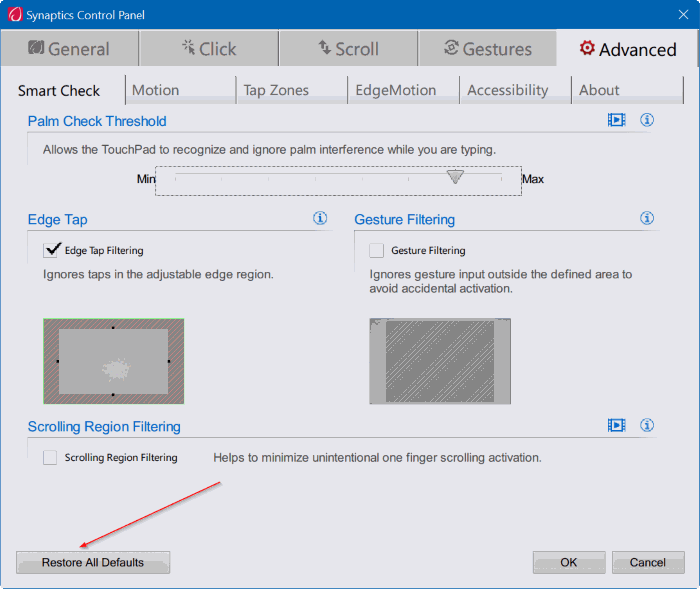Open the Tap Zones sub-tab
This screenshot has height=589, width=700.
292,90
